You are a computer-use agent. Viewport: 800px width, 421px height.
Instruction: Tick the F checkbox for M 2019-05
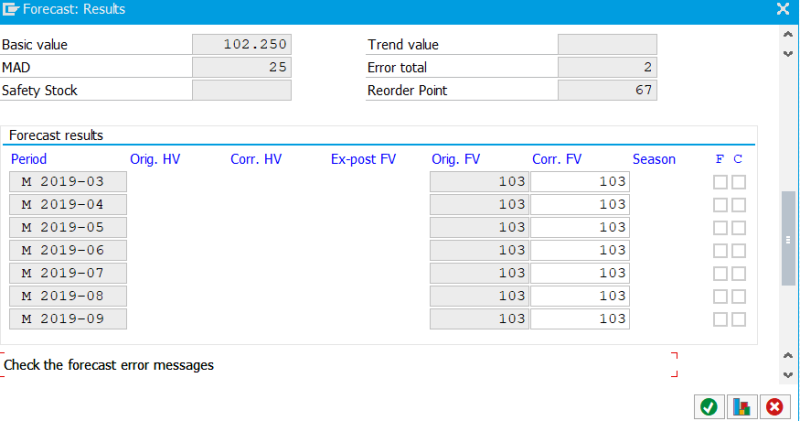(x=720, y=228)
